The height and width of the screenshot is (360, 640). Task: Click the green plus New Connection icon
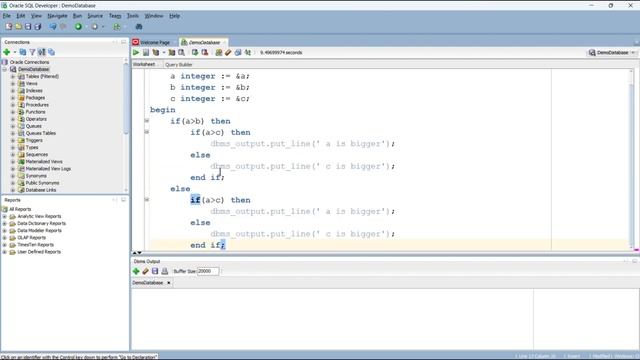(x=7, y=52)
